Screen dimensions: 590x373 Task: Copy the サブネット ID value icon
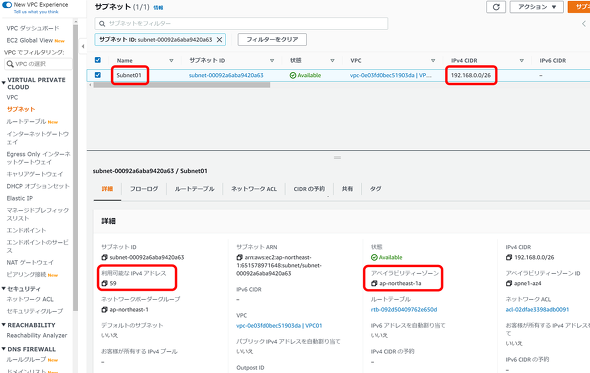click(x=104, y=257)
